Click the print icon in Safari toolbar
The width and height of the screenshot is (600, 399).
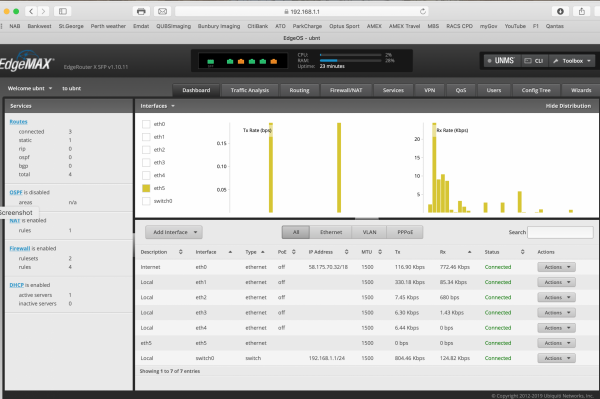(x=141, y=11)
